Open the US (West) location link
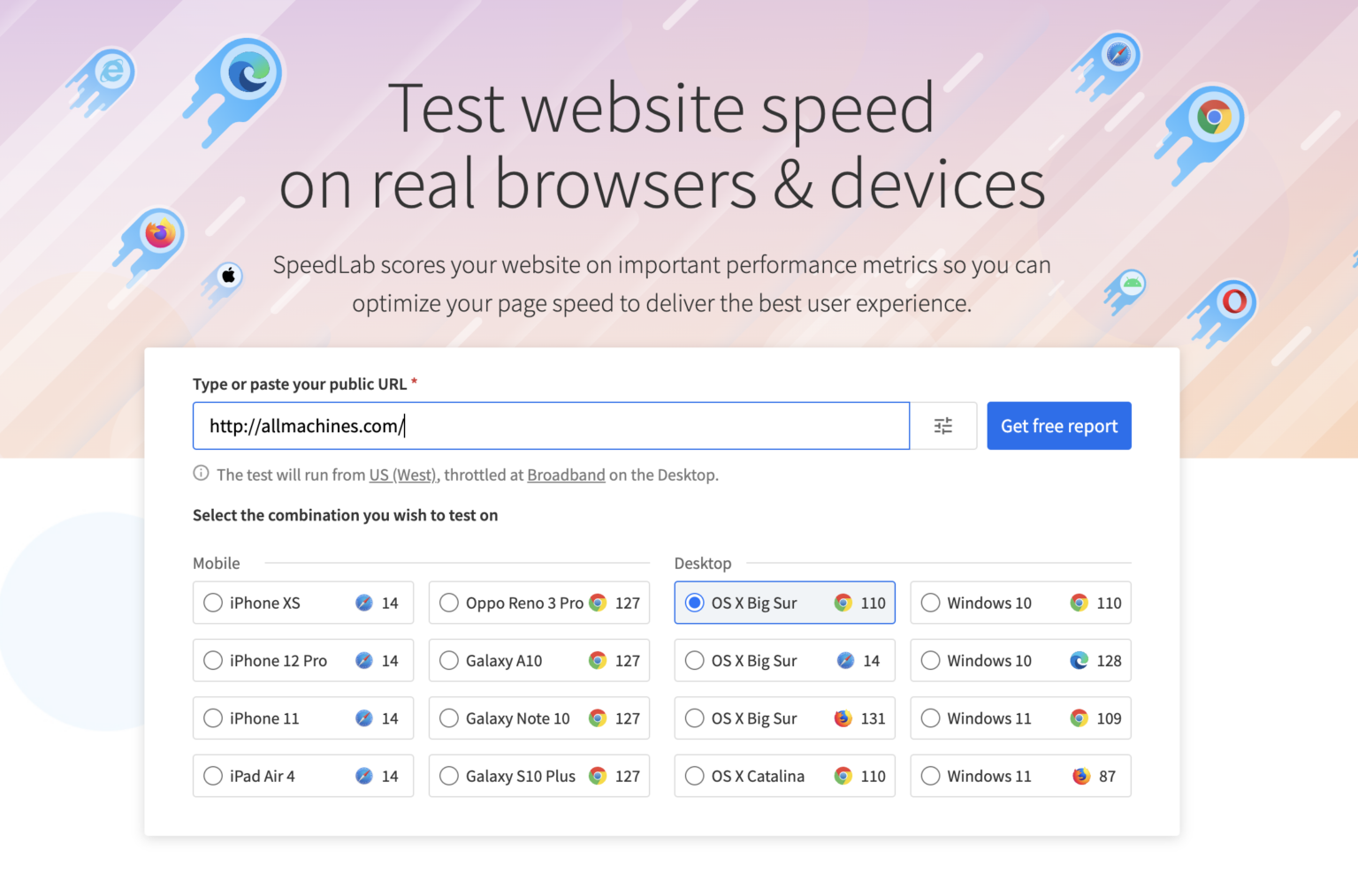1358x896 pixels. [x=402, y=475]
